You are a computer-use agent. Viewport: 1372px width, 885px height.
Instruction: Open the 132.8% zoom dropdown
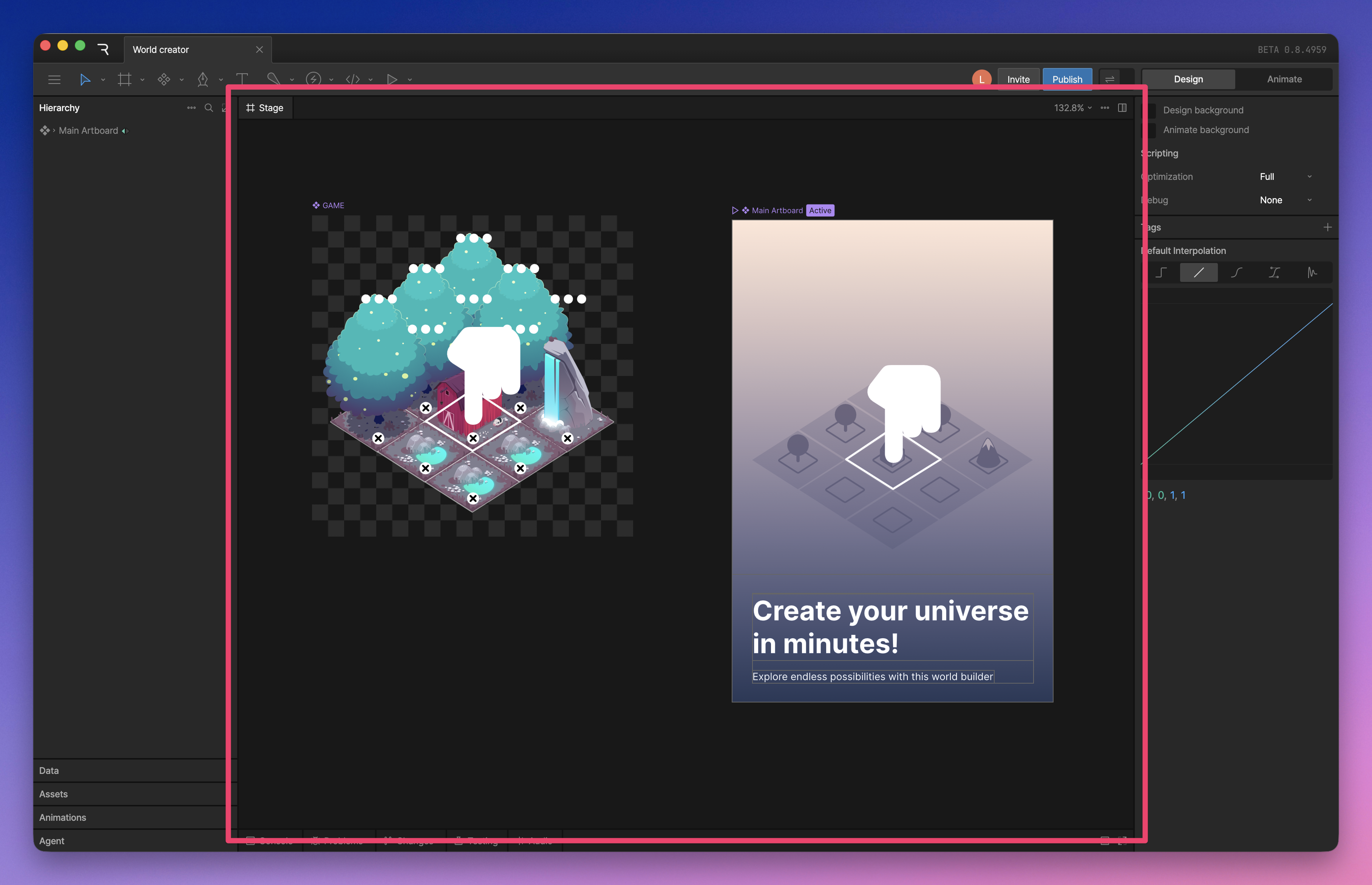coord(1073,107)
